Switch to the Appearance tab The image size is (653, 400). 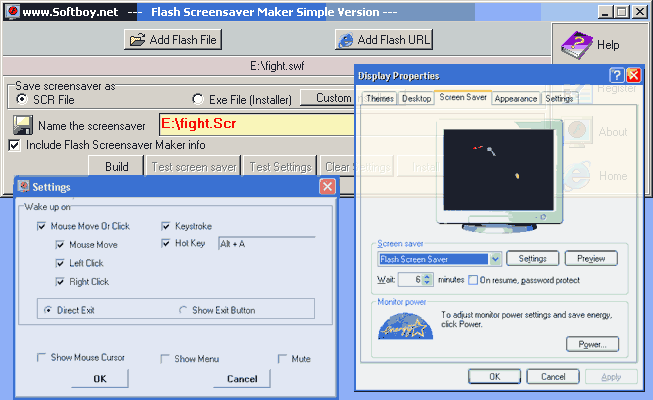pyautogui.click(x=516, y=99)
